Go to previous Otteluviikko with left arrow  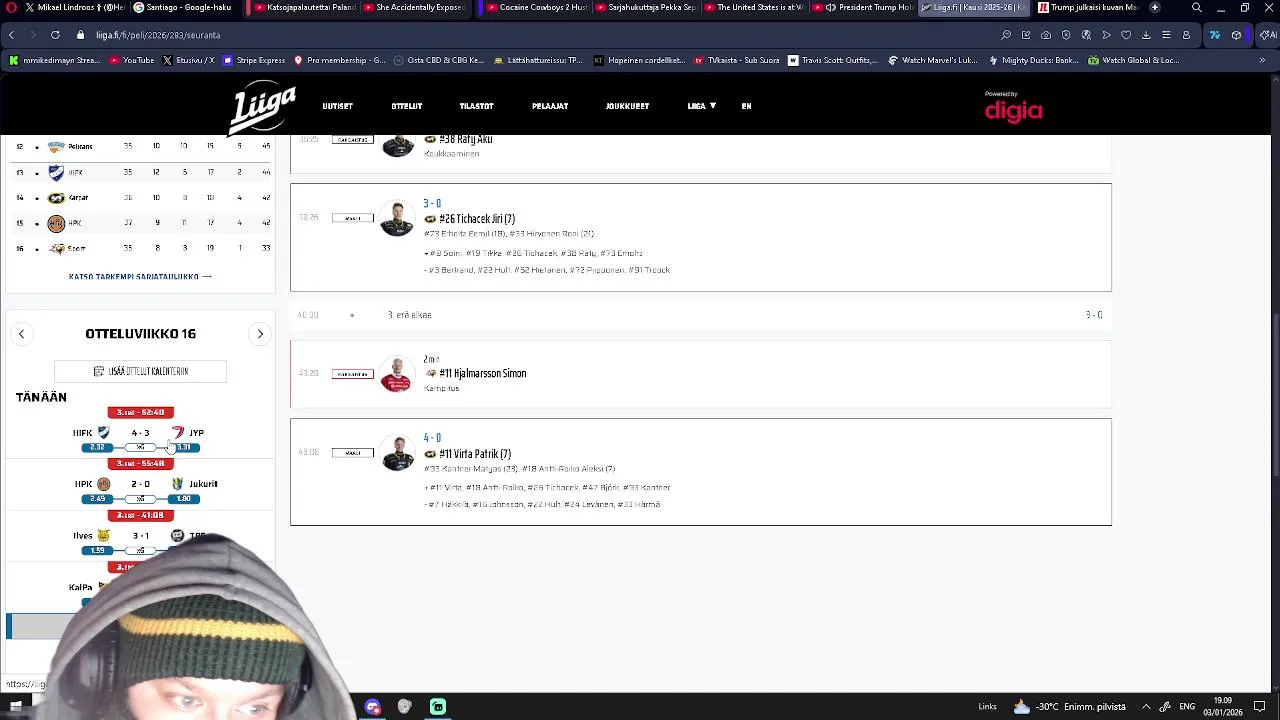tap(21, 334)
